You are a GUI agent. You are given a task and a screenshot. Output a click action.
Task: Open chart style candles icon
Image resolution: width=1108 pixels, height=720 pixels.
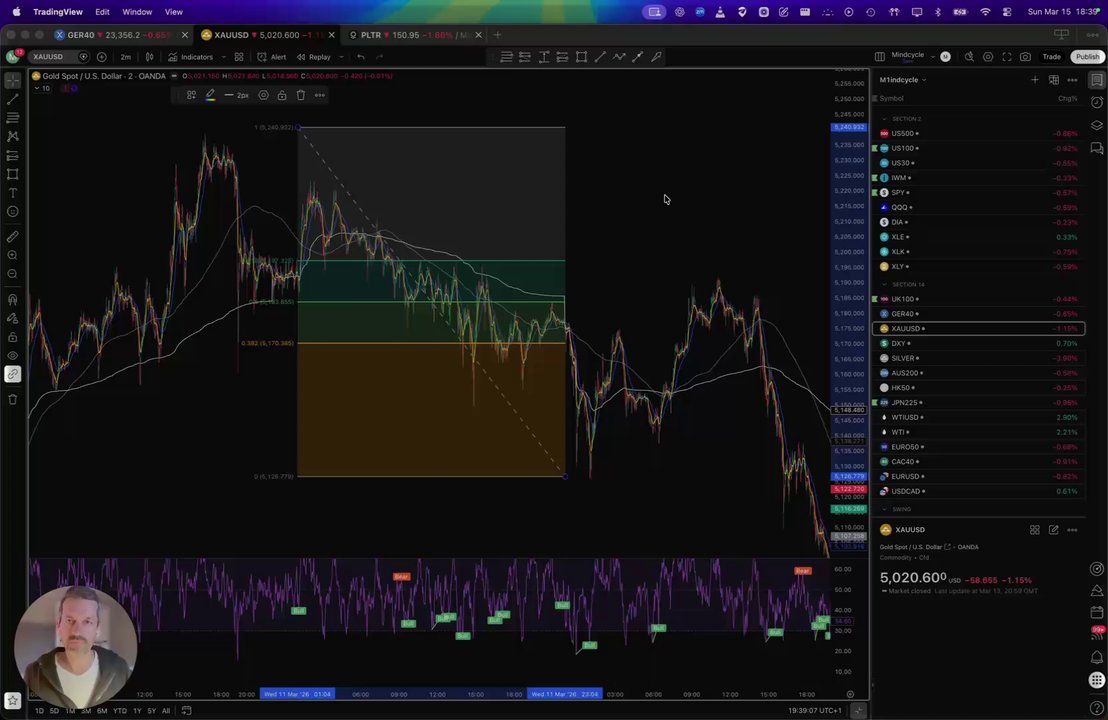(x=149, y=57)
